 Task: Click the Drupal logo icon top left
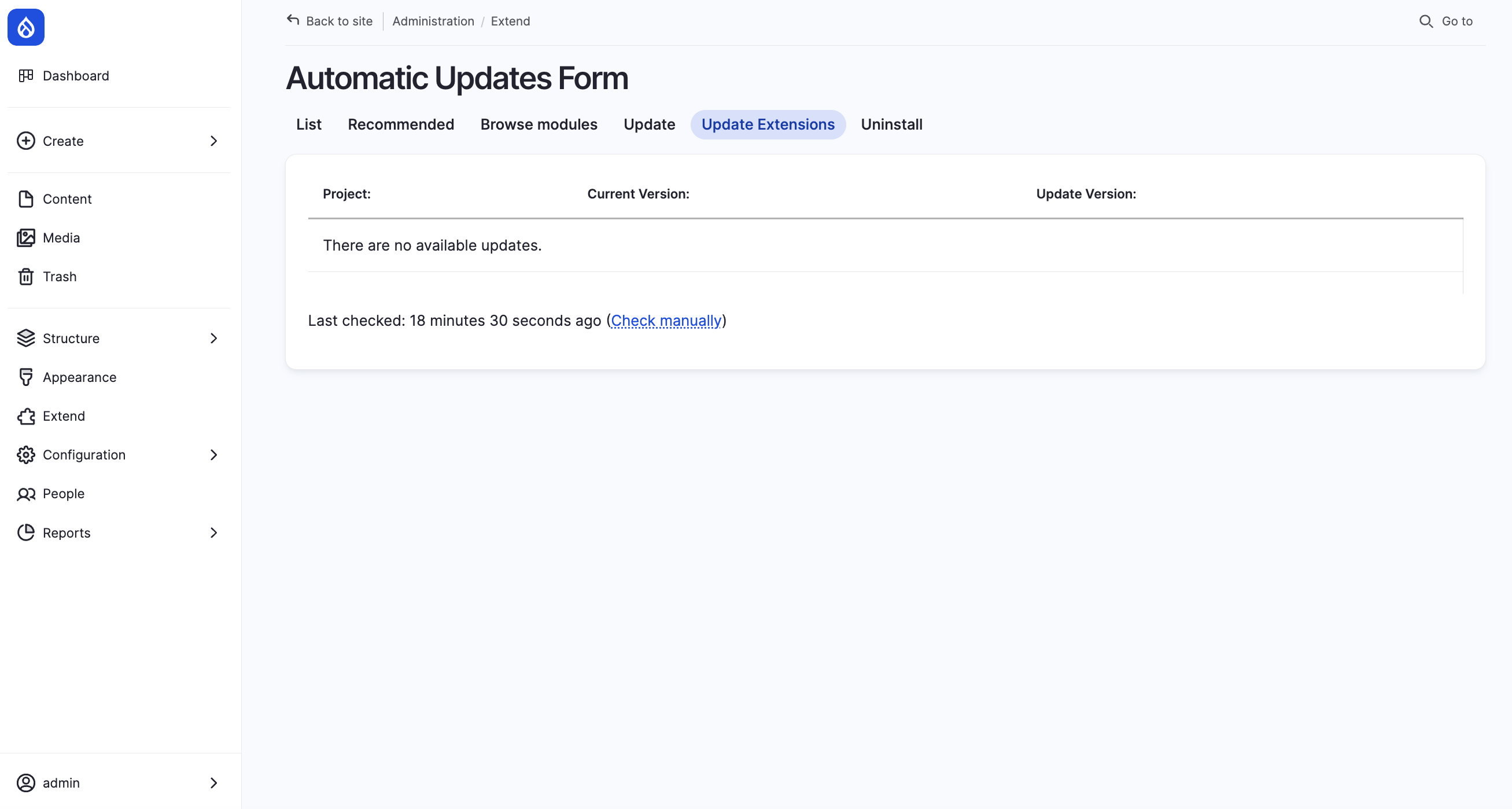coord(27,27)
